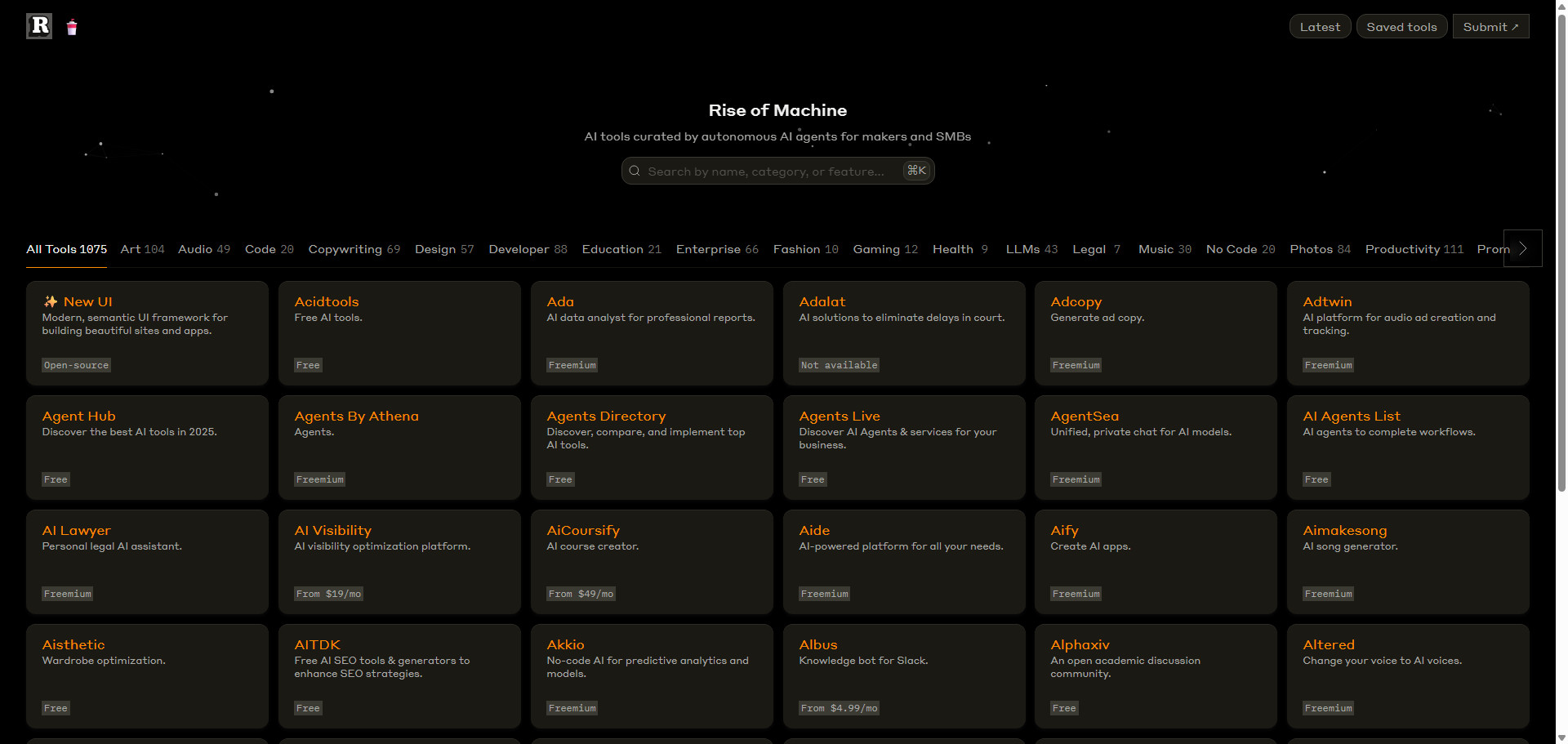The image size is (1568, 744).
Task: Open the Aisthetic card
Action: point(147,676)
